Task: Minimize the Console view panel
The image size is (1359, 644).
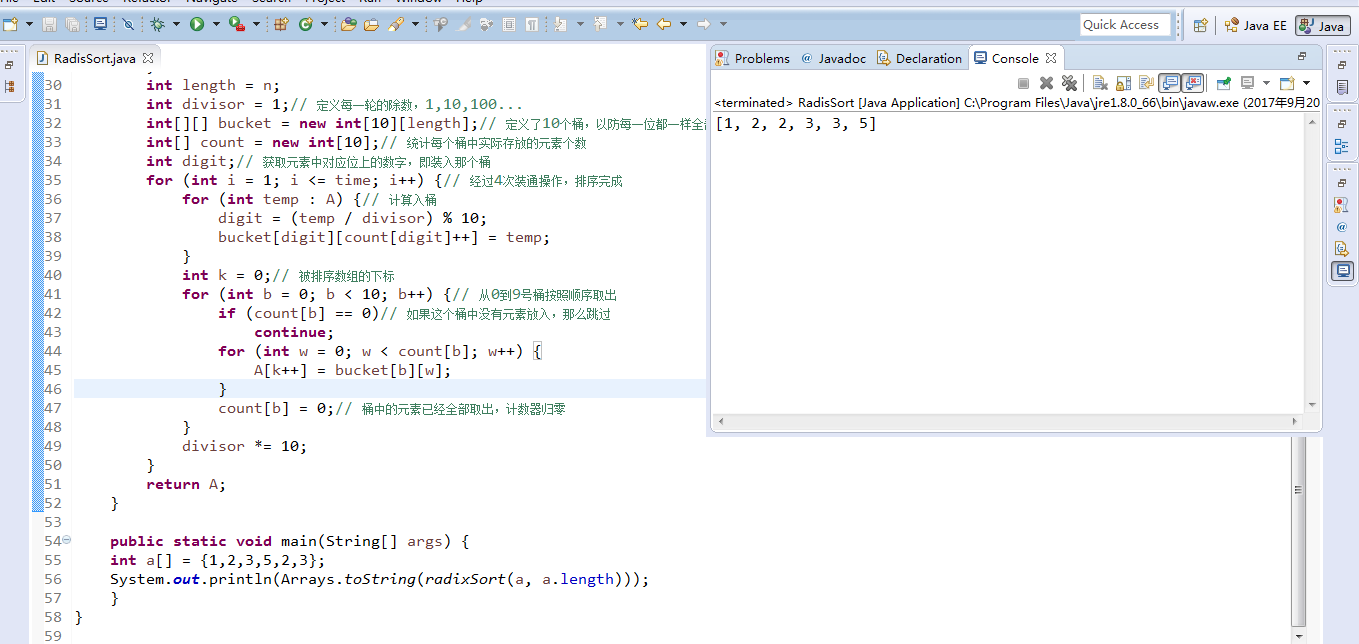Action: tap(1302, 57)
